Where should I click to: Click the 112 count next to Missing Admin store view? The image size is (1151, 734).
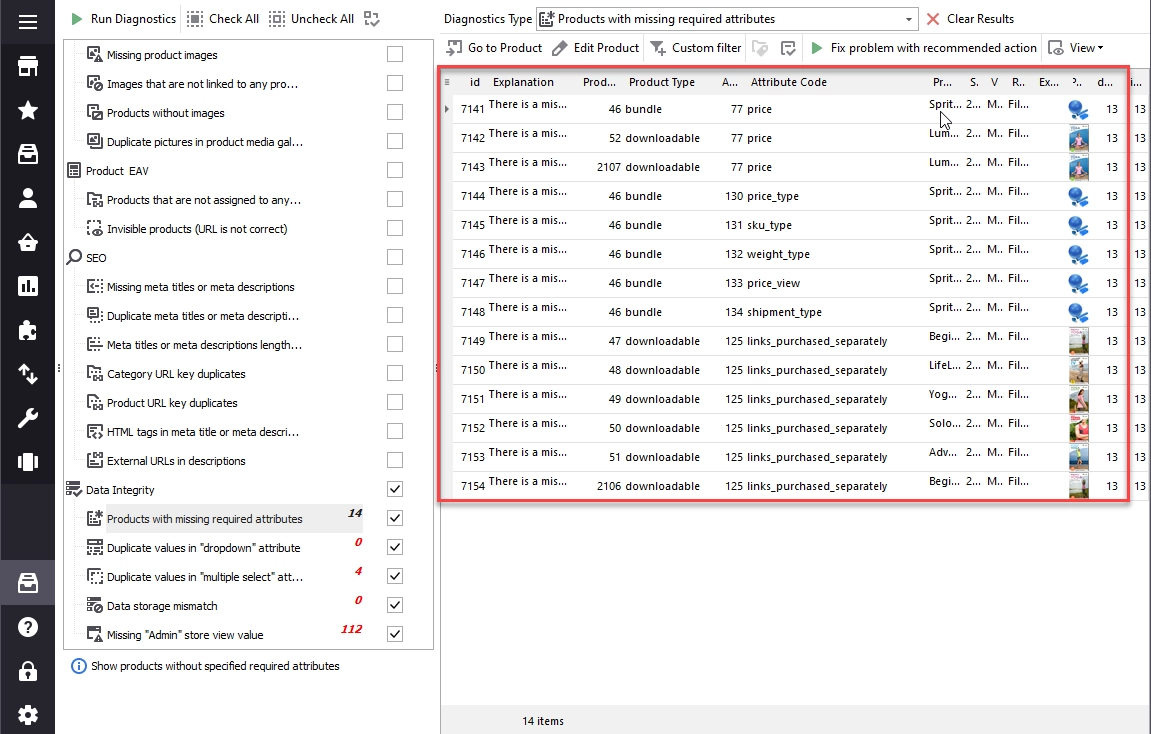351,629
